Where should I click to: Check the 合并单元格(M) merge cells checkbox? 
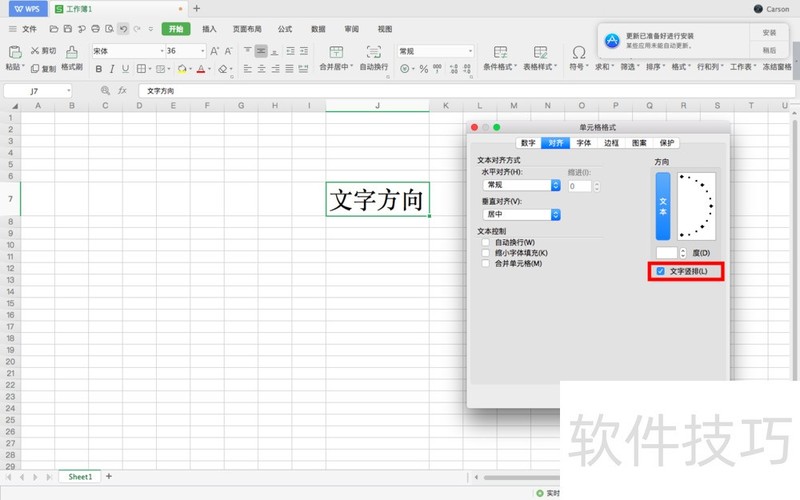(486, 263)
